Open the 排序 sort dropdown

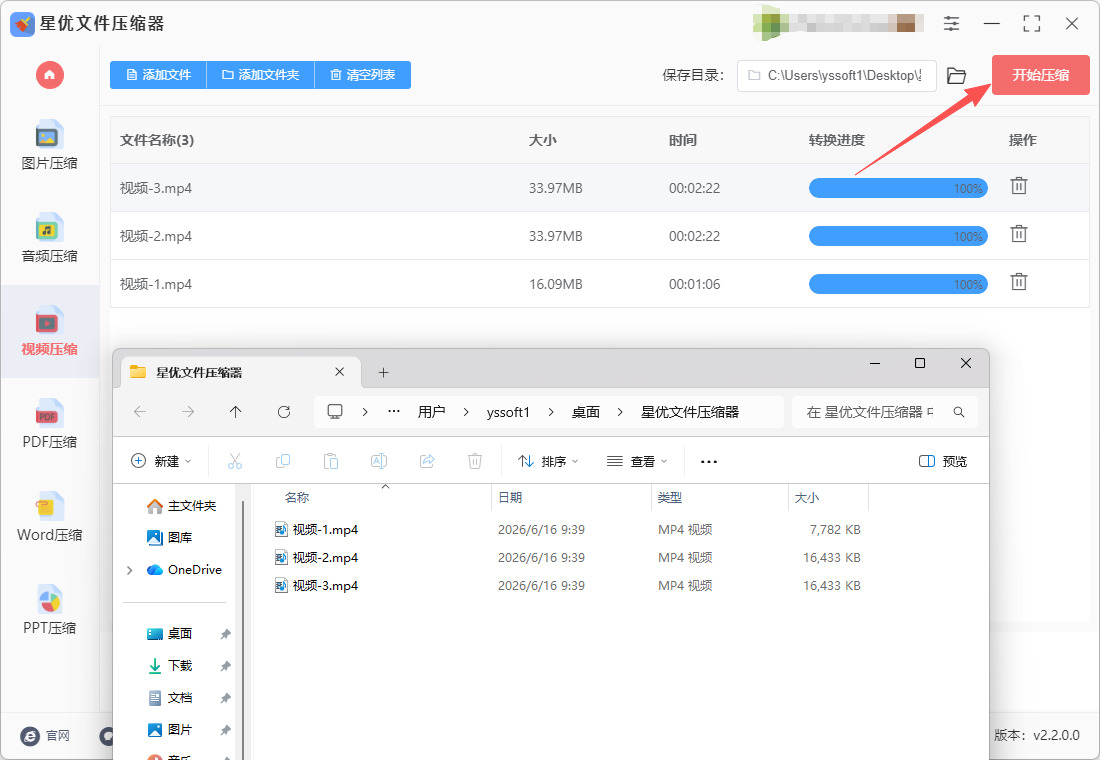tap(548, 461)
